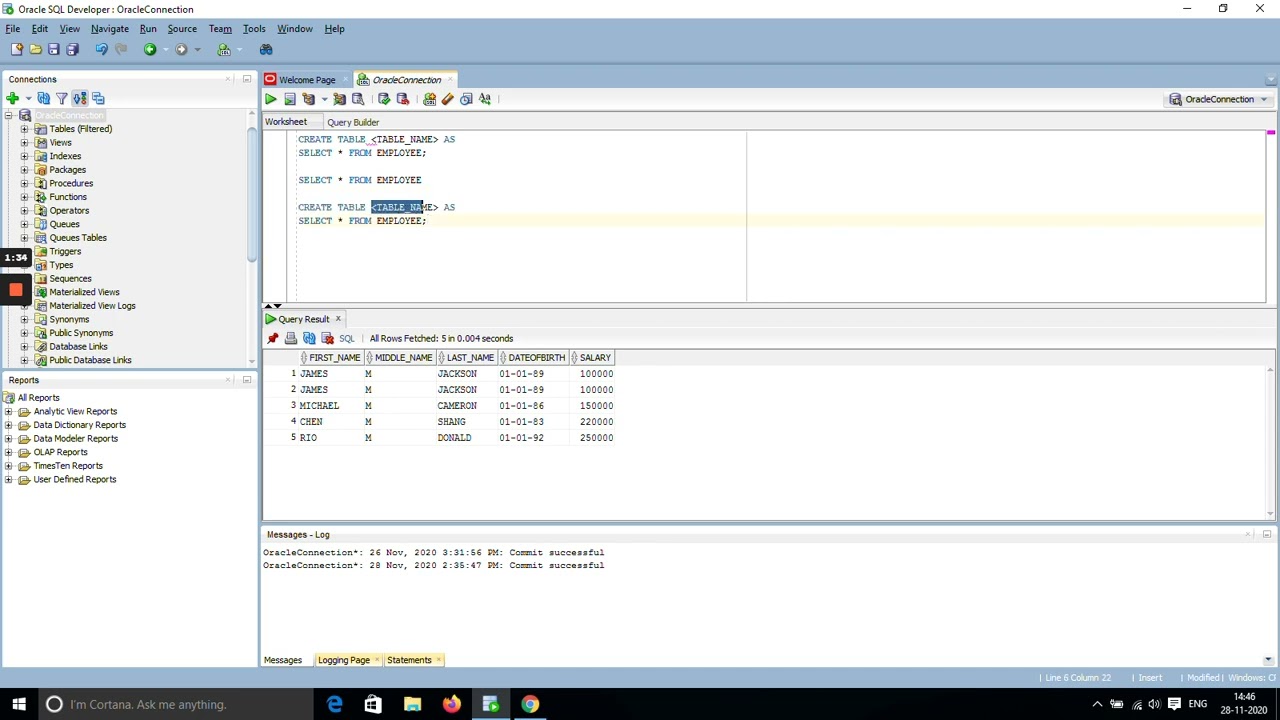This screenshot has width=1280, height=720.
Task: Click the Collapse All icon in Connections panel
Action: click(98, 98)
